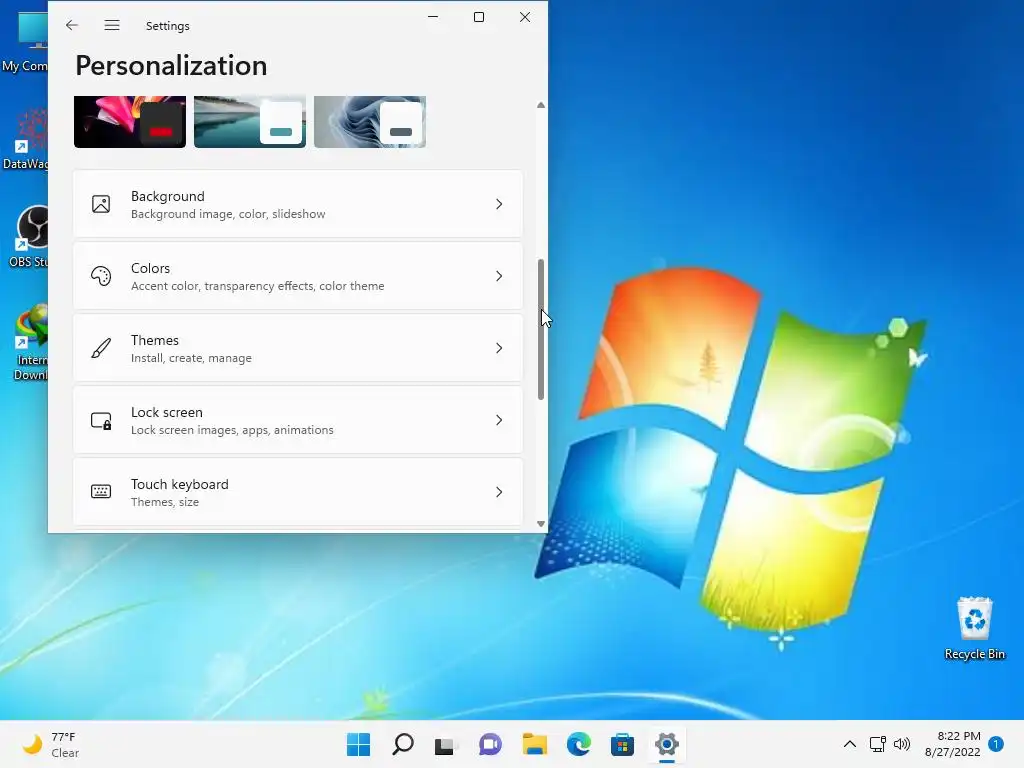Open the Lock screen settings row
This screenshot has width=1024, height=768.
pyautogui.click(x=298, y=420)
